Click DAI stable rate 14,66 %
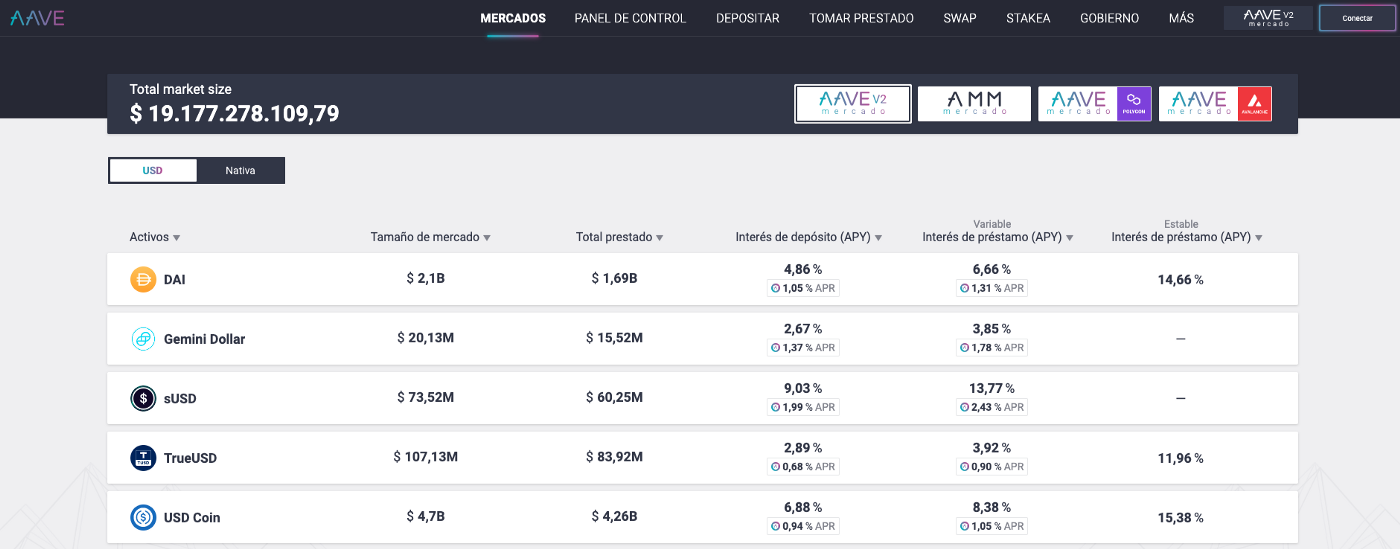This screenshot has width=1400, height=549. point(1181,280)
